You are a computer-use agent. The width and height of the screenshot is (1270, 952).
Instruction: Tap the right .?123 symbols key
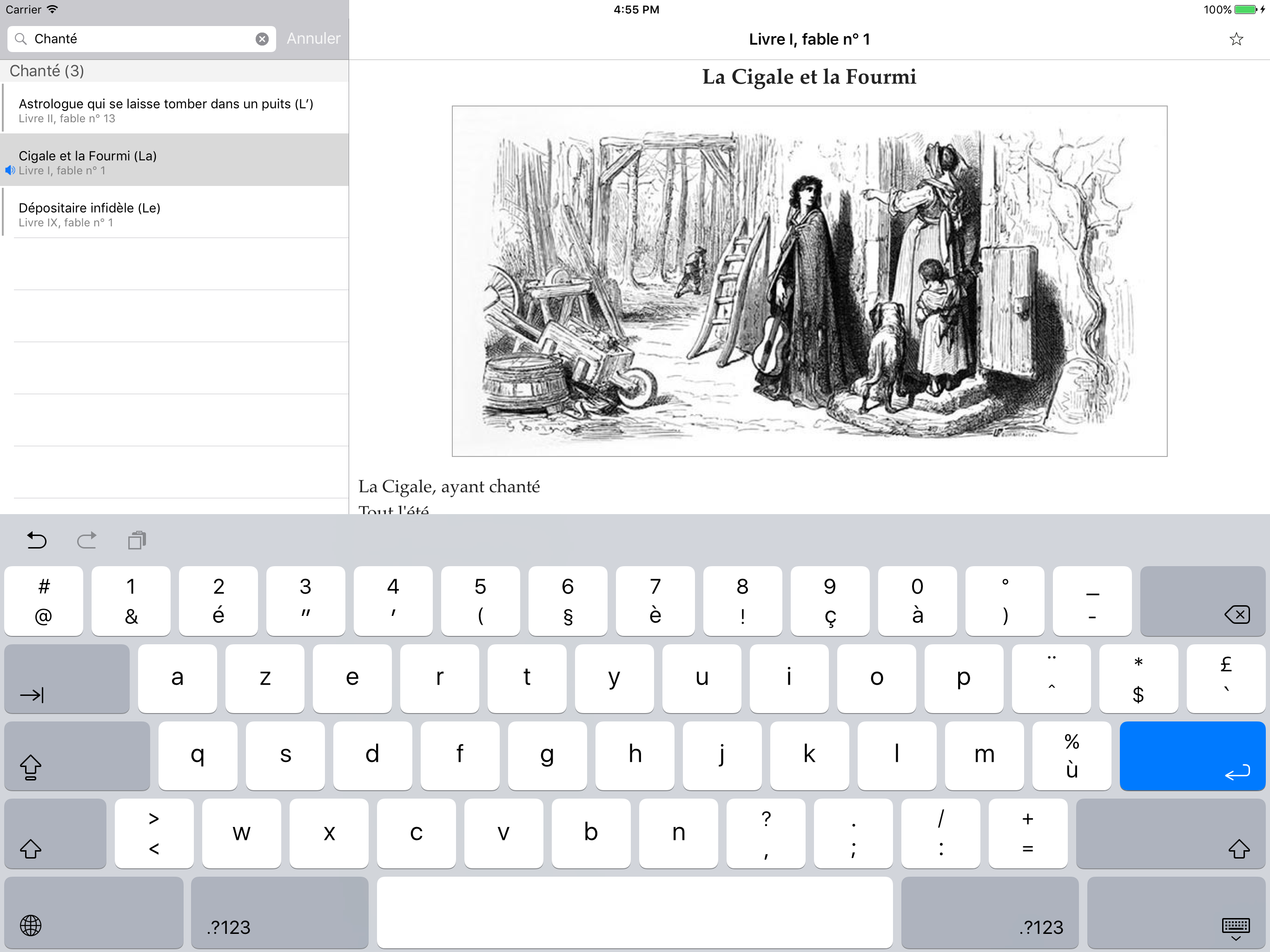(990, 912)
